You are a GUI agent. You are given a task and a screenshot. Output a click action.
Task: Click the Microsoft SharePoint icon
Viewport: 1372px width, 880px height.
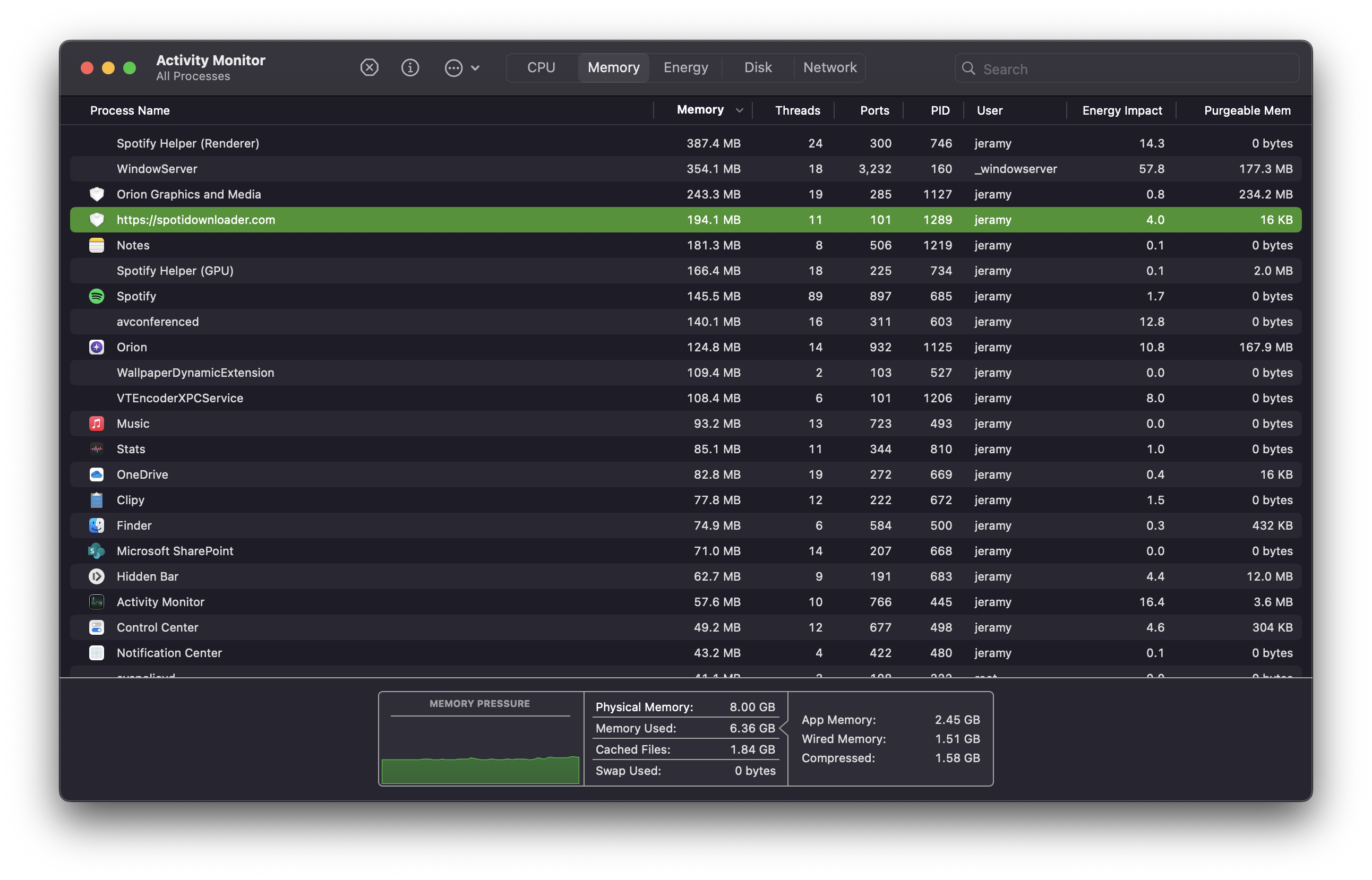pyautogui.click(x=97, y=551)
